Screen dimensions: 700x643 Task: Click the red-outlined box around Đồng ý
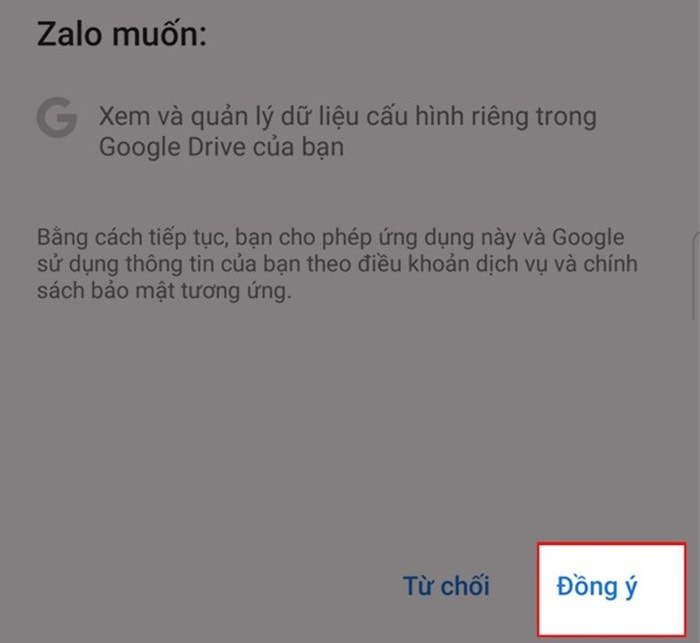pyautogui.click(x=612, y=589)
